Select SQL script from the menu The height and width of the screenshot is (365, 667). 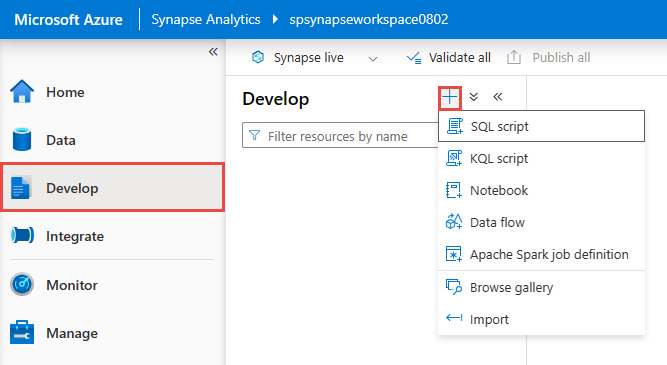[x=542, y=126]
